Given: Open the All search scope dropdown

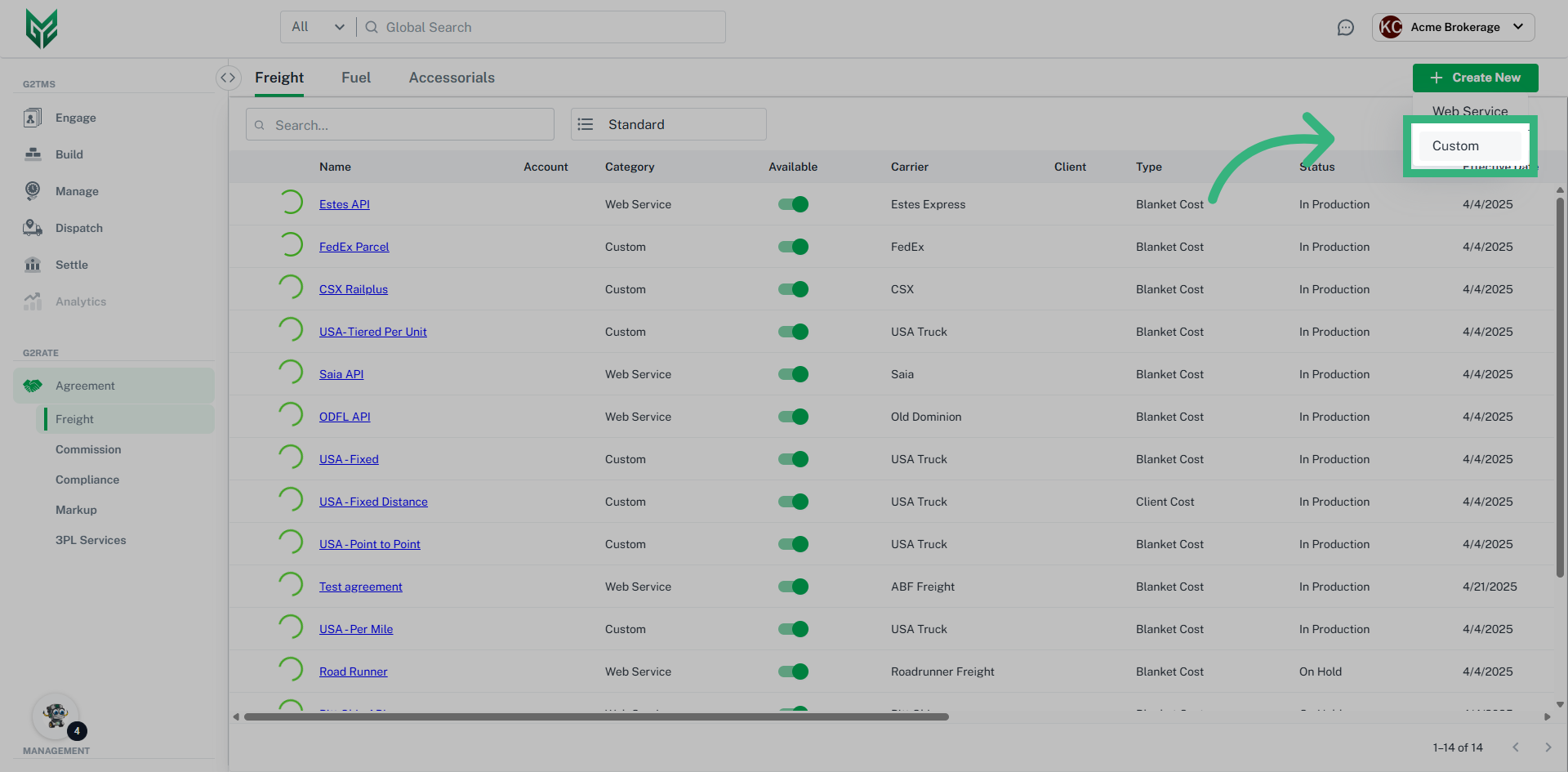Looking at the screenshot, I should [x=317, y=26].
